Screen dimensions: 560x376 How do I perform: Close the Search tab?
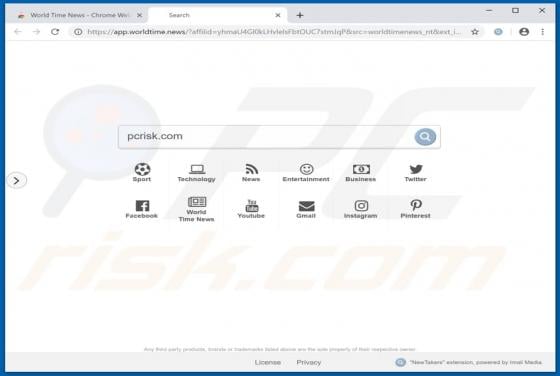pyautogui.click(x=278, y=15)
